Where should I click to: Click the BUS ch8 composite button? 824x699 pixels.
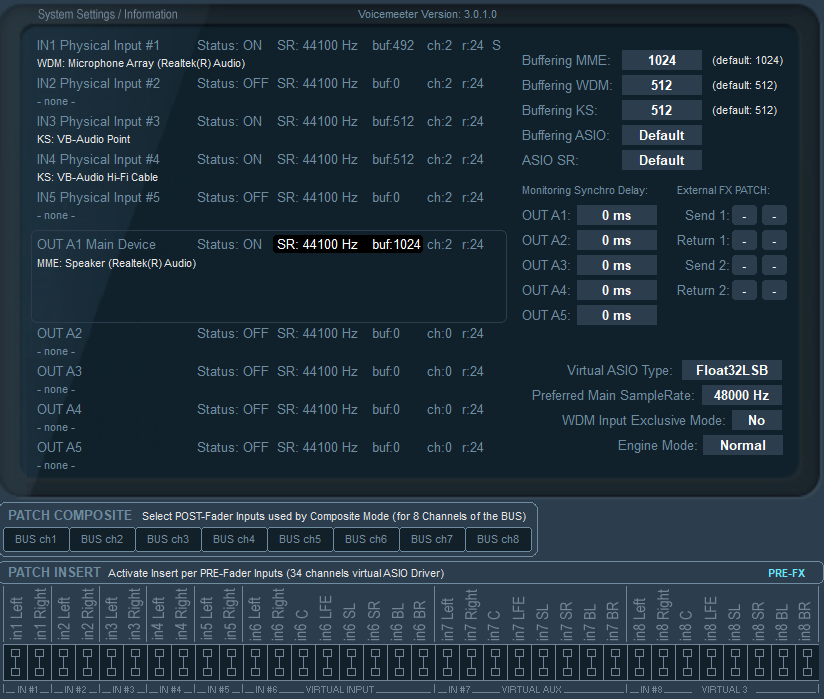501,540
